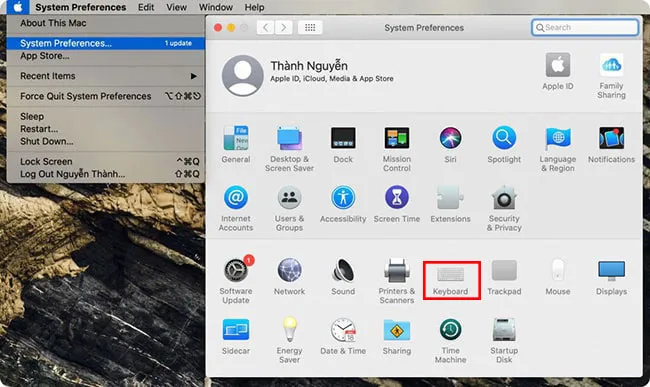
Task: Open Desktop & Screen Saver preferences
Action: pyautogui.click(x=289, y=148)
